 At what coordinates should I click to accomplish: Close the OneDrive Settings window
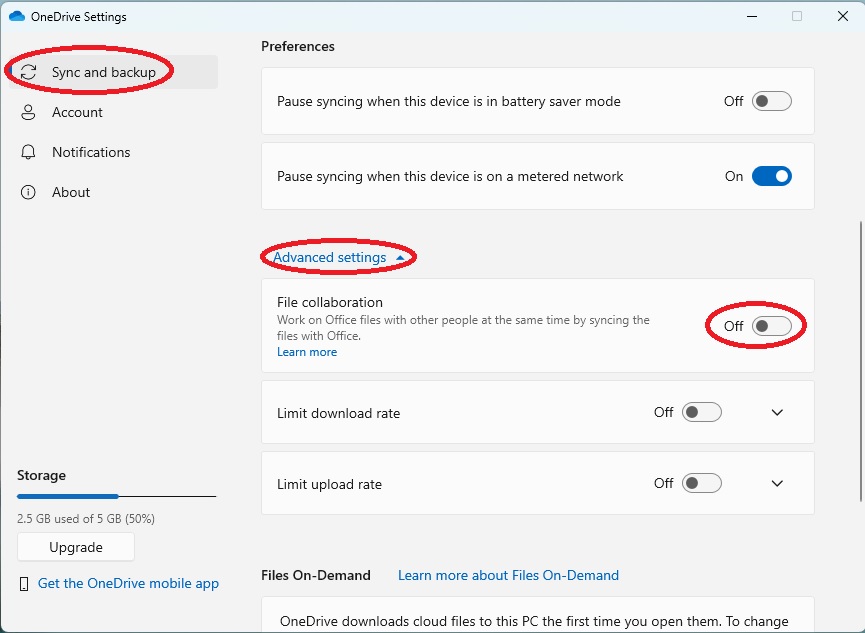[x=842, y=16]
